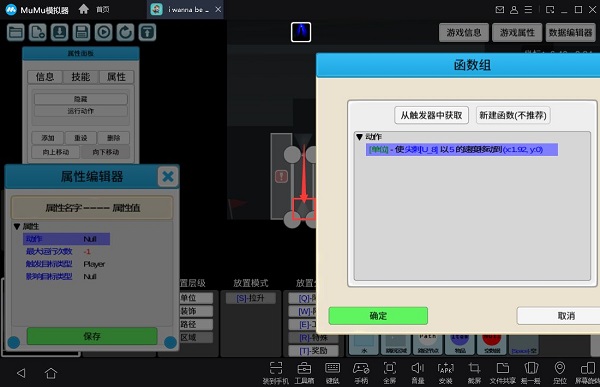Click 向下移动 button

106,152
